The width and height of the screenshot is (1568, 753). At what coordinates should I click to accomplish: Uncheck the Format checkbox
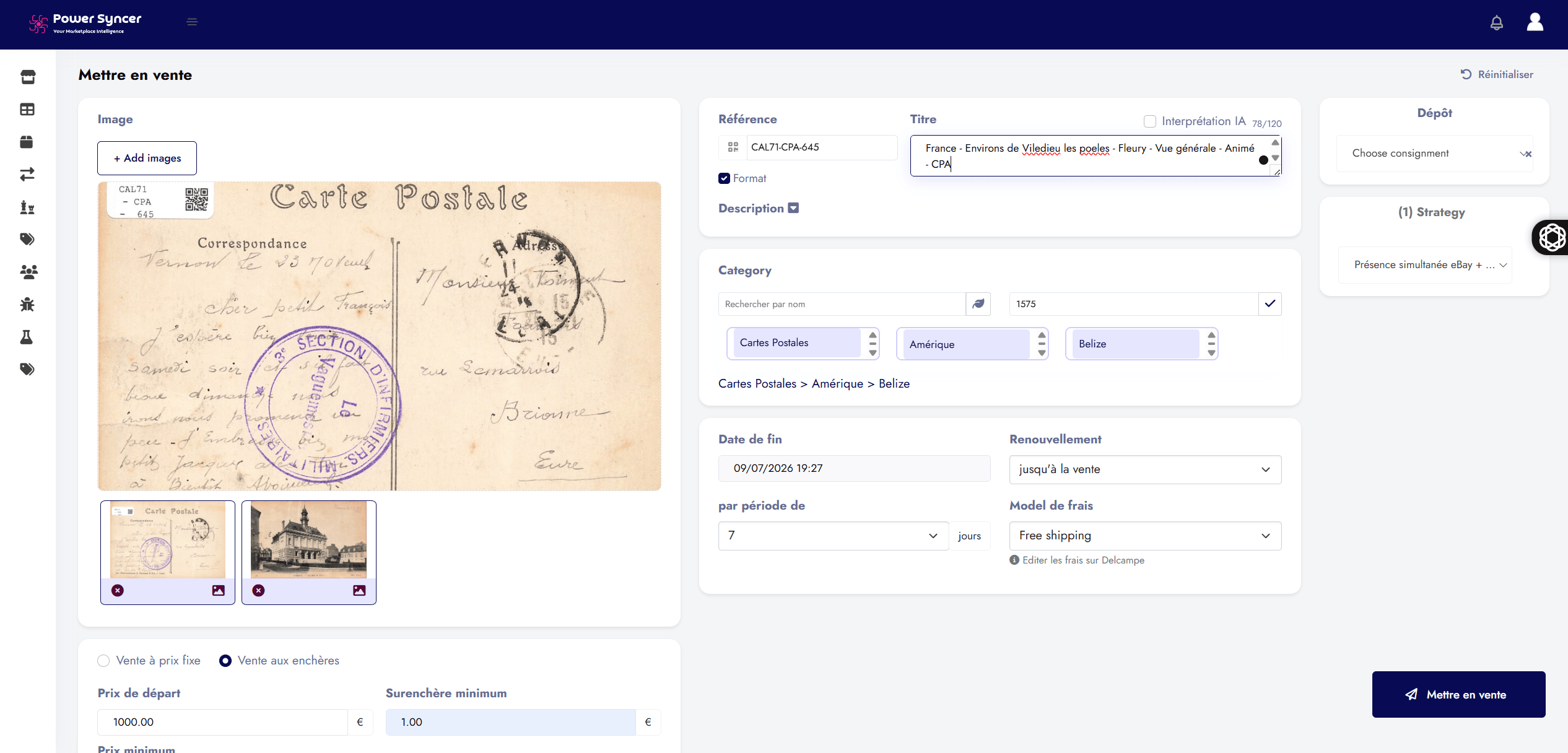[x=724, y=178]
